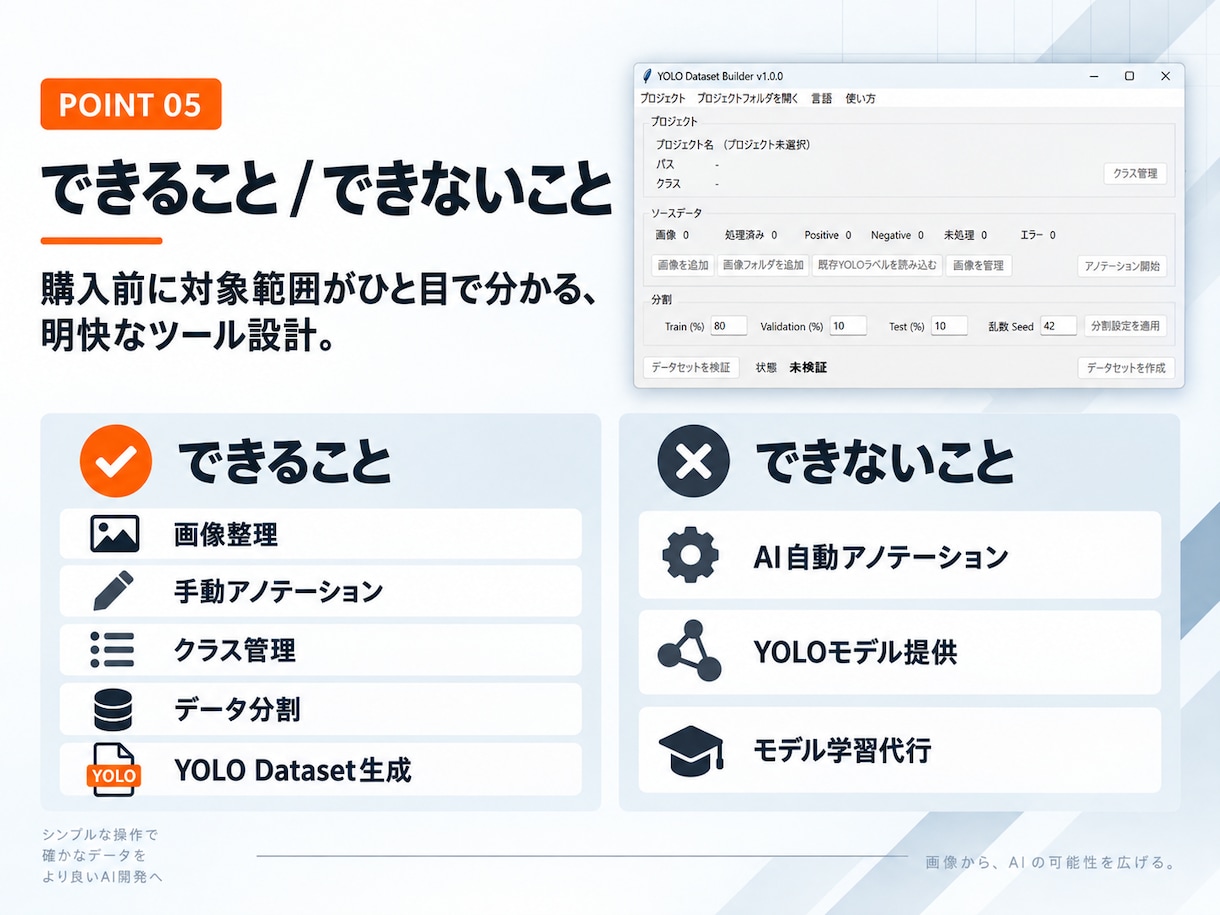Maximize the YOLO Dataset Builder window
The width and height of the screenshot is (1220, 915).
1129,76
